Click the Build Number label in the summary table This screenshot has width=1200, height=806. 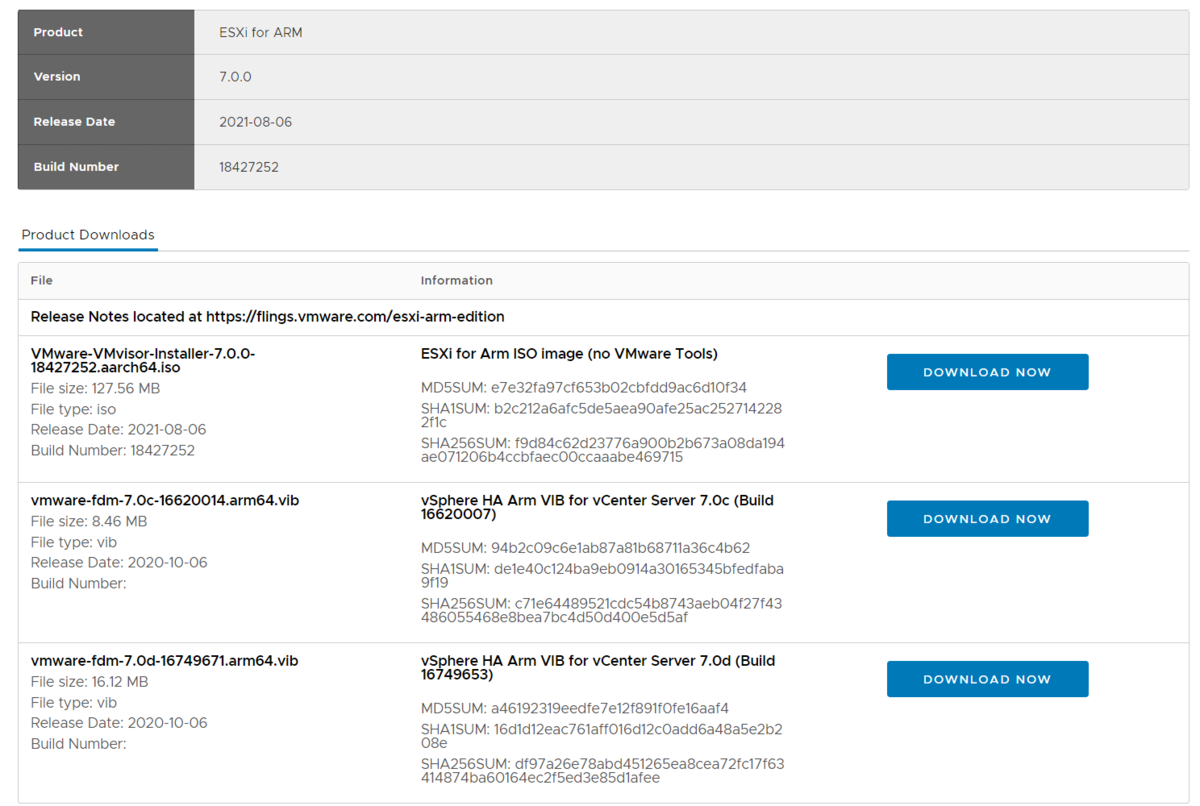click(76, 167)
